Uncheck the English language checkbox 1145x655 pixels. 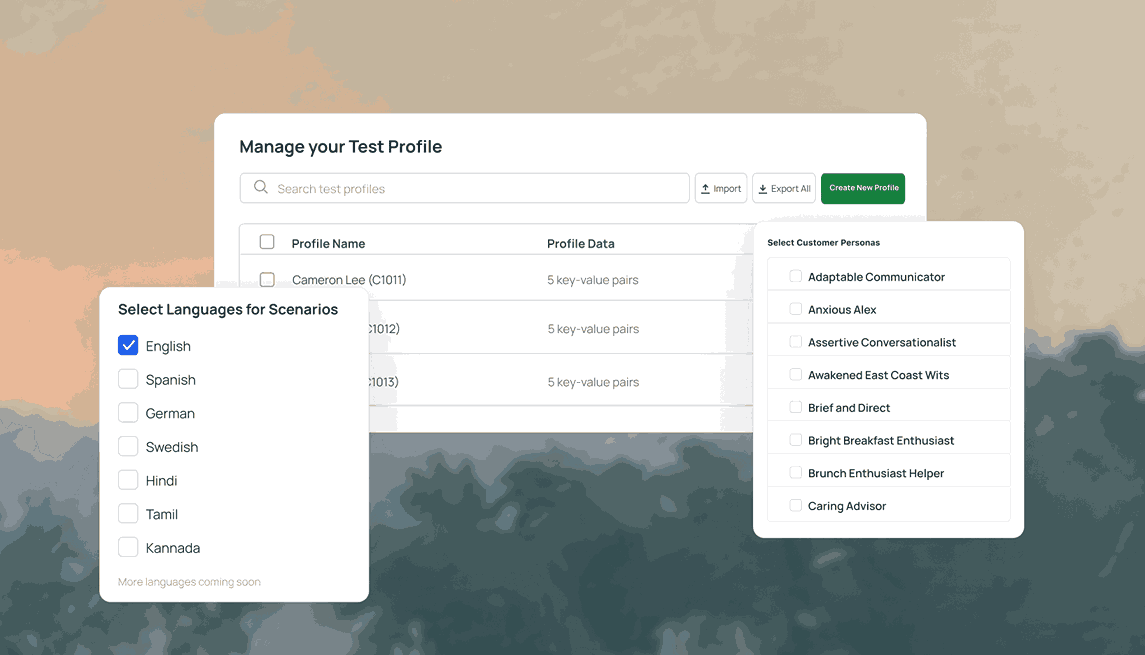click(x=128, y=345)
